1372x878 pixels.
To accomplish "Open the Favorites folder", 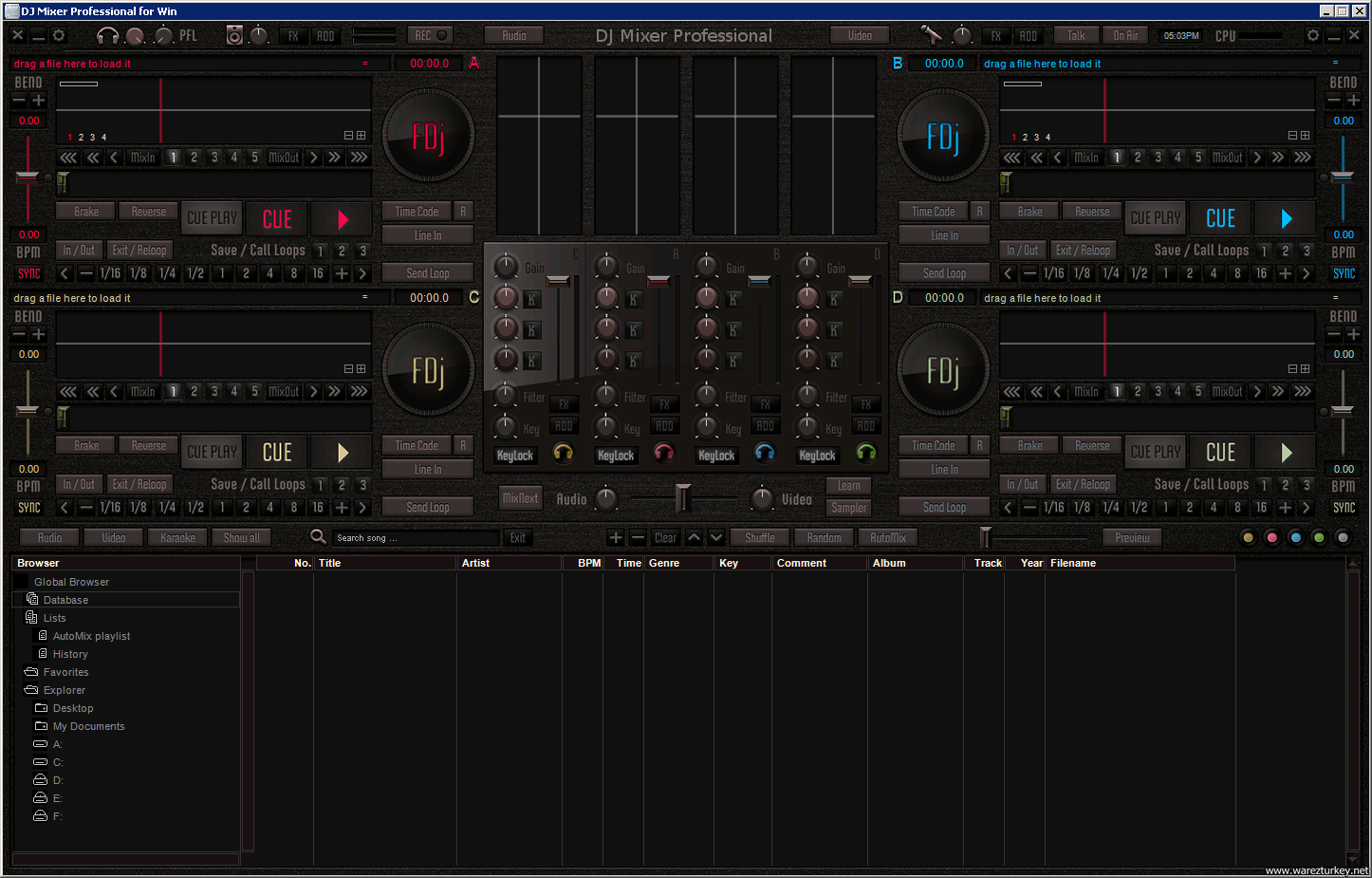I will tap(65, 672).
